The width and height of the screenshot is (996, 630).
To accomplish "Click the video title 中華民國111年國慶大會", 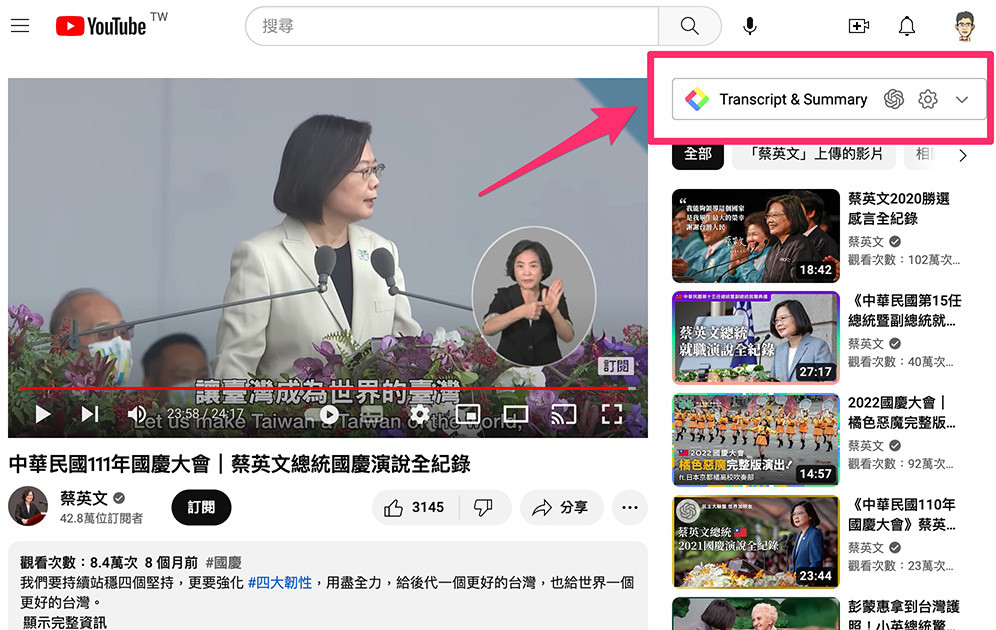I will pyautogui.click(x=239, y=464).
